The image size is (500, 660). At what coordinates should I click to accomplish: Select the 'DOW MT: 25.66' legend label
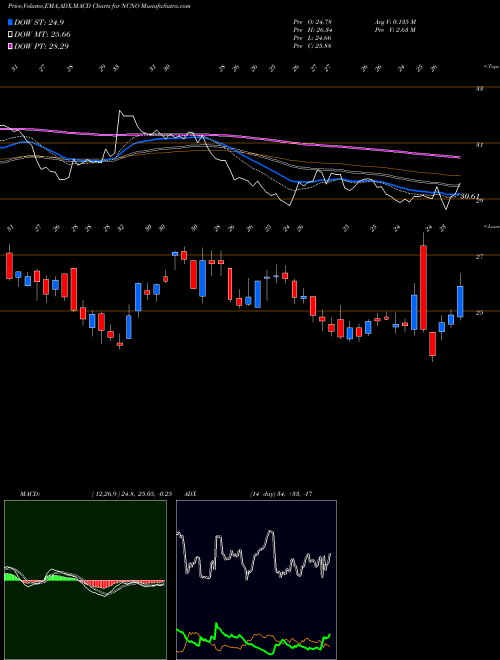(43, 35)
